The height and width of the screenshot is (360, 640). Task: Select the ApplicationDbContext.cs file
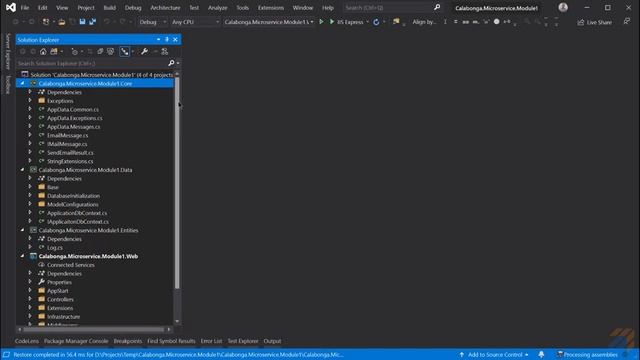click(77, 213)
